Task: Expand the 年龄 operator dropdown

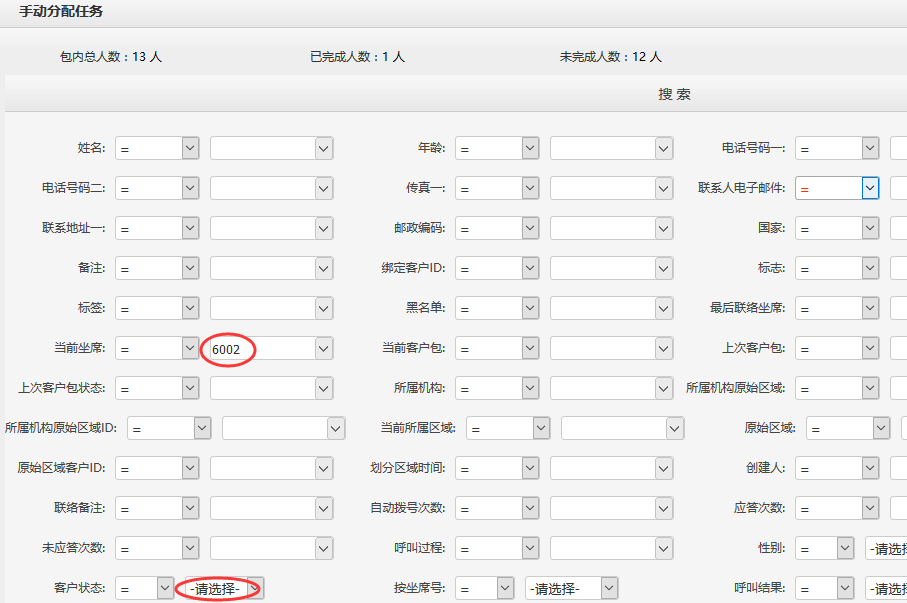Action: (x=497, y=148)
